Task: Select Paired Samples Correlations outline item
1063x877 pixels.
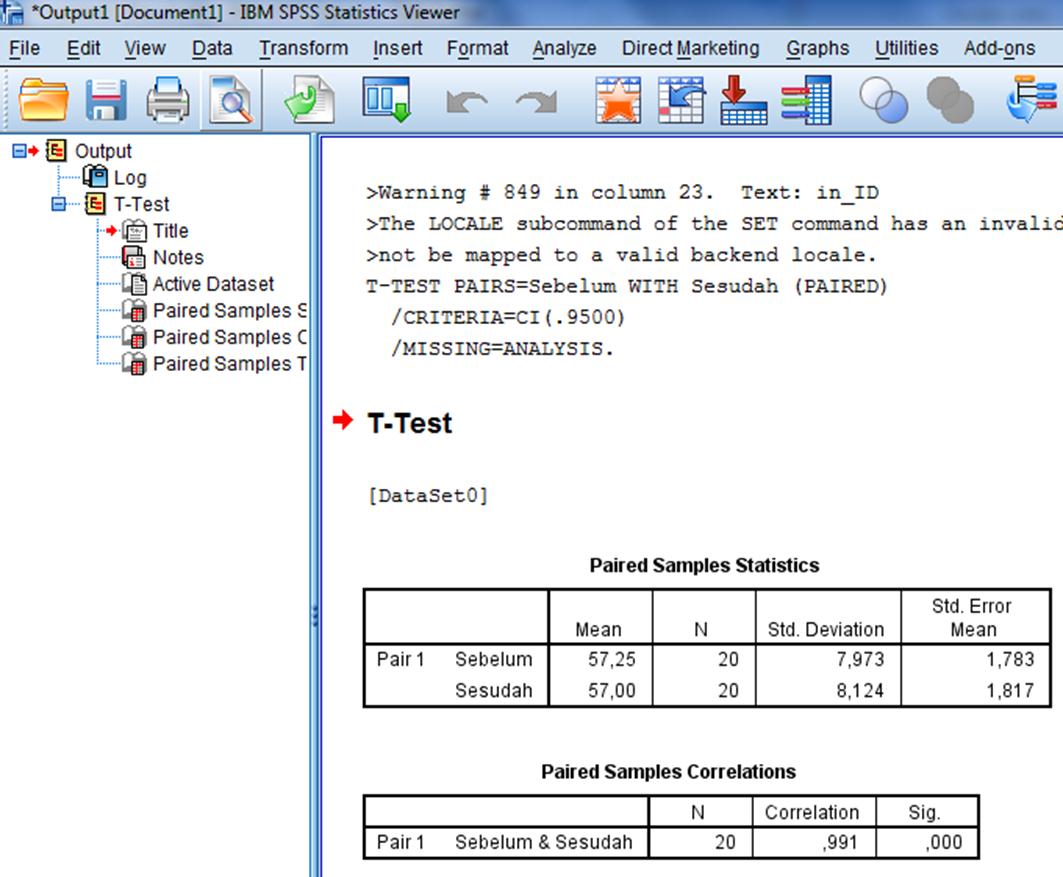Action: tap(229, 337)
